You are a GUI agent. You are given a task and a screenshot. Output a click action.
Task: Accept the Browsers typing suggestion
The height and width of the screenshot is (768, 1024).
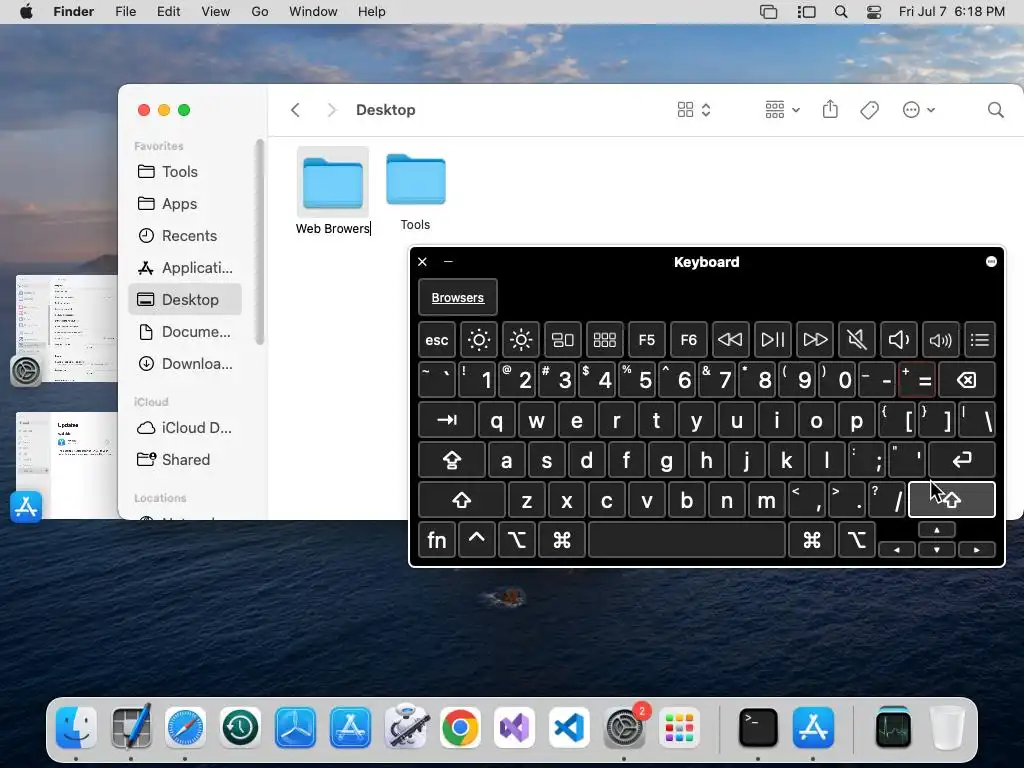pos(458,298)
